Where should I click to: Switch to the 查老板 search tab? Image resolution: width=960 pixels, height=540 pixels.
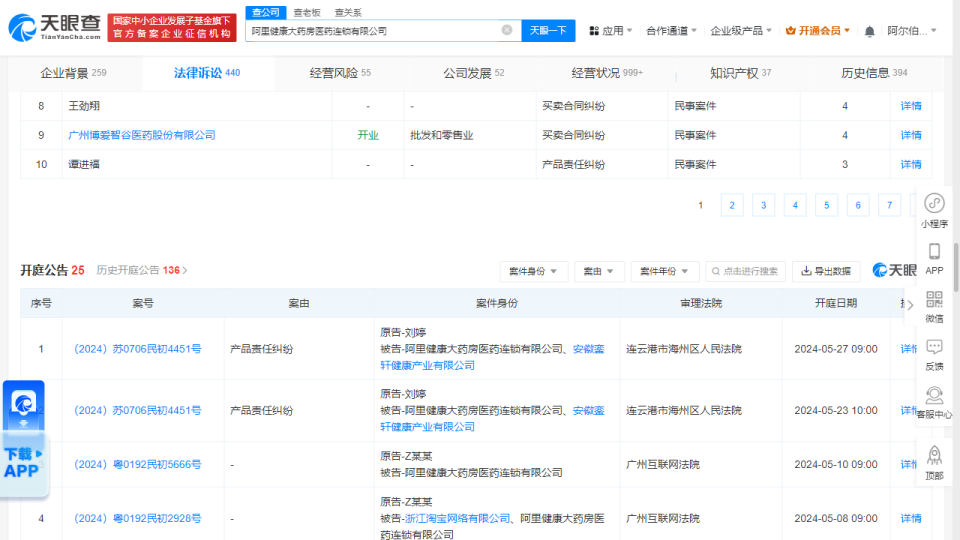[x=307, y=12]
